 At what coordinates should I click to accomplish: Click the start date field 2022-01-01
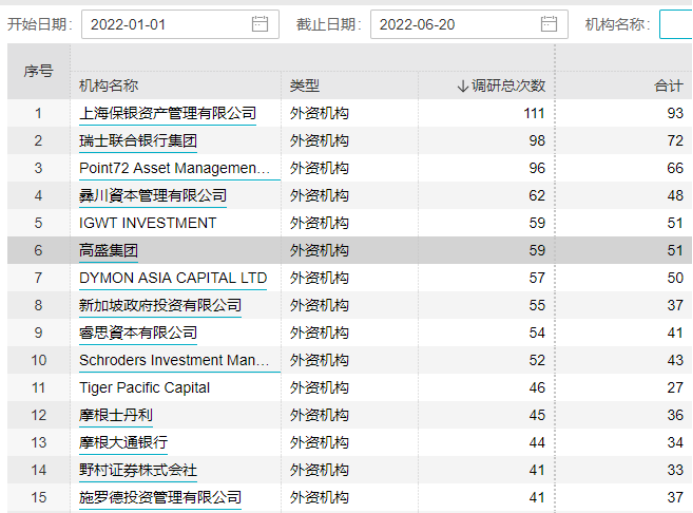coord(165,25)
